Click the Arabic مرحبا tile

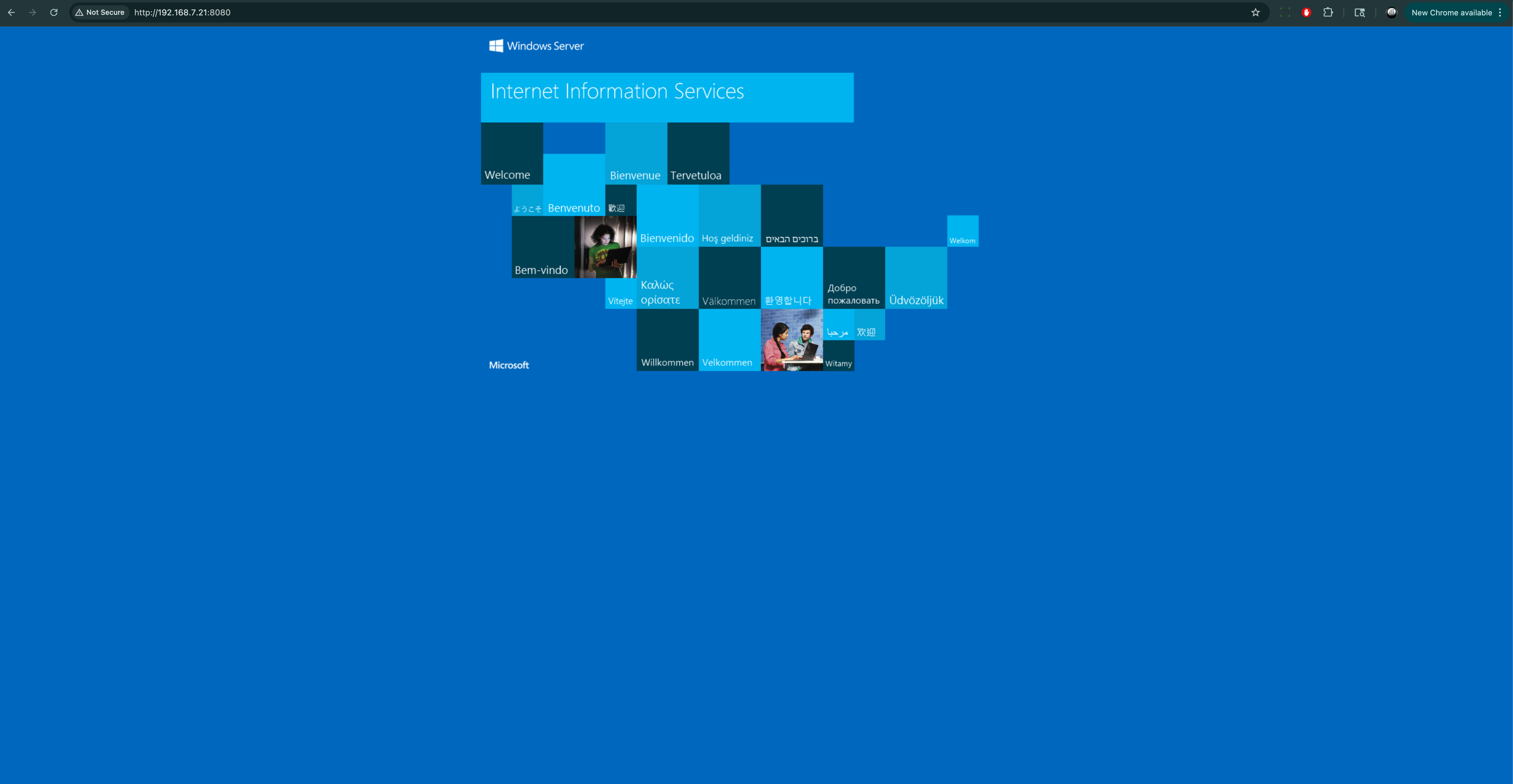click(839, 325)
